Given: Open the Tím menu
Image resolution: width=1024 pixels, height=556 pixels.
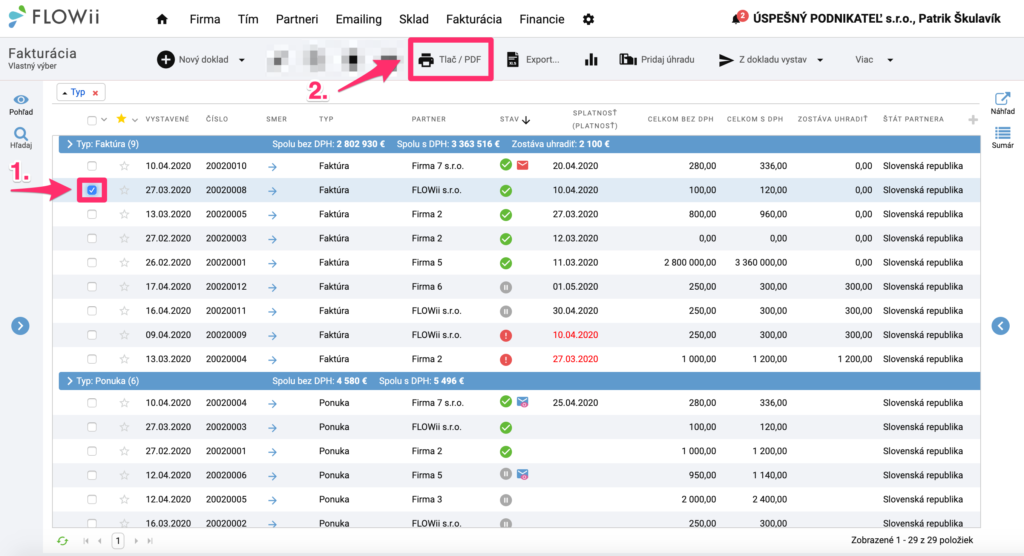Looking at the screenshot, I should tap(248, 20).
